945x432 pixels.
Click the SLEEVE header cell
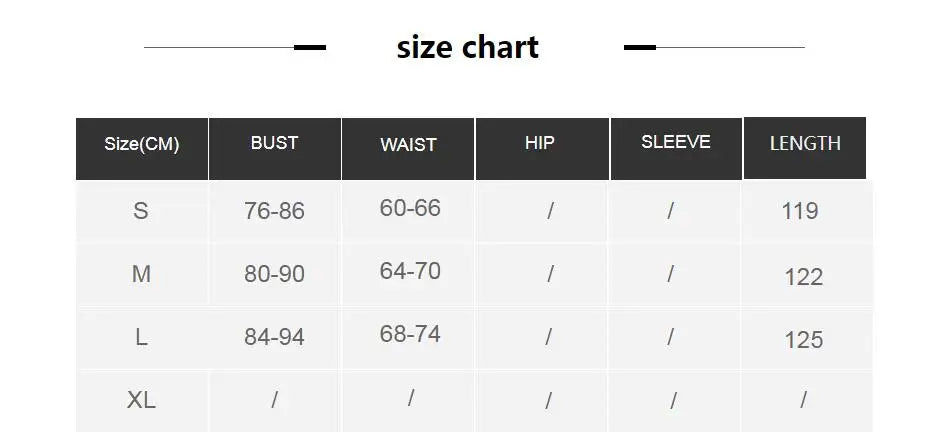pyautogui.click(x=676, y=149)
